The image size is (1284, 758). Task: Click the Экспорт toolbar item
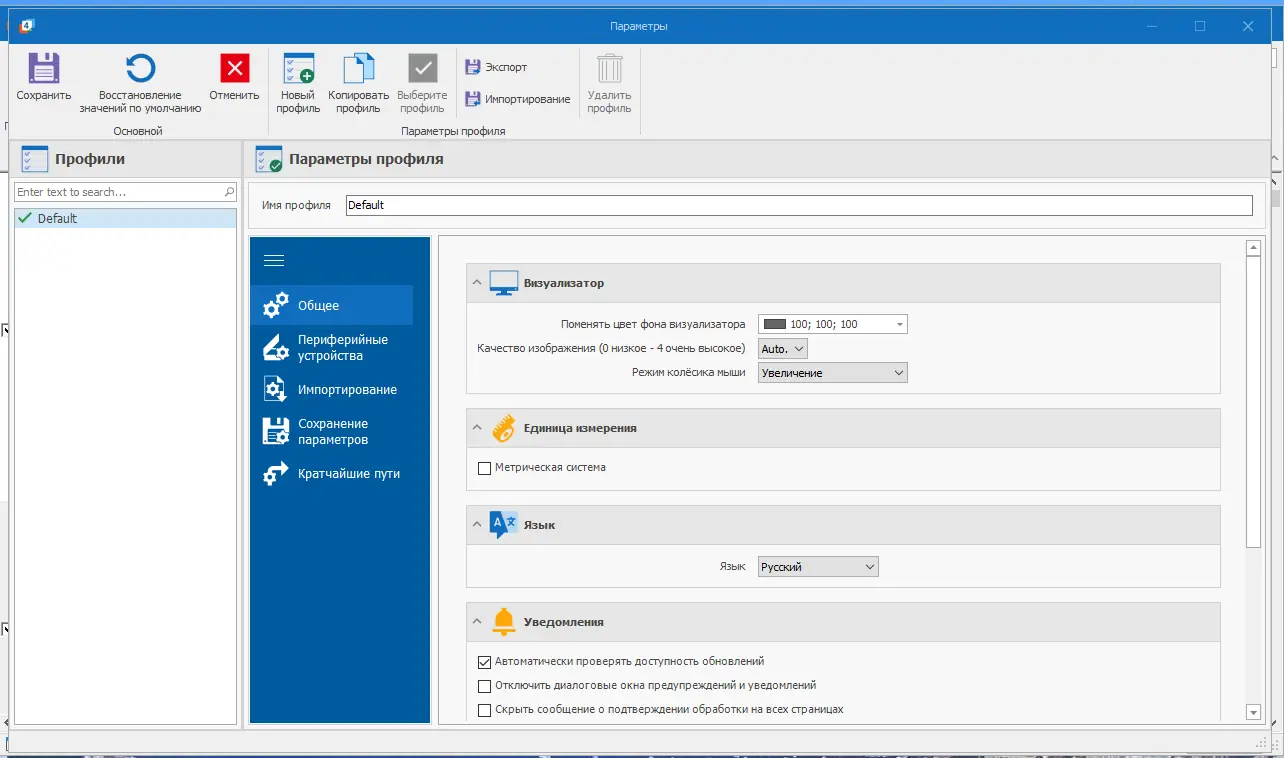[496, 67]
